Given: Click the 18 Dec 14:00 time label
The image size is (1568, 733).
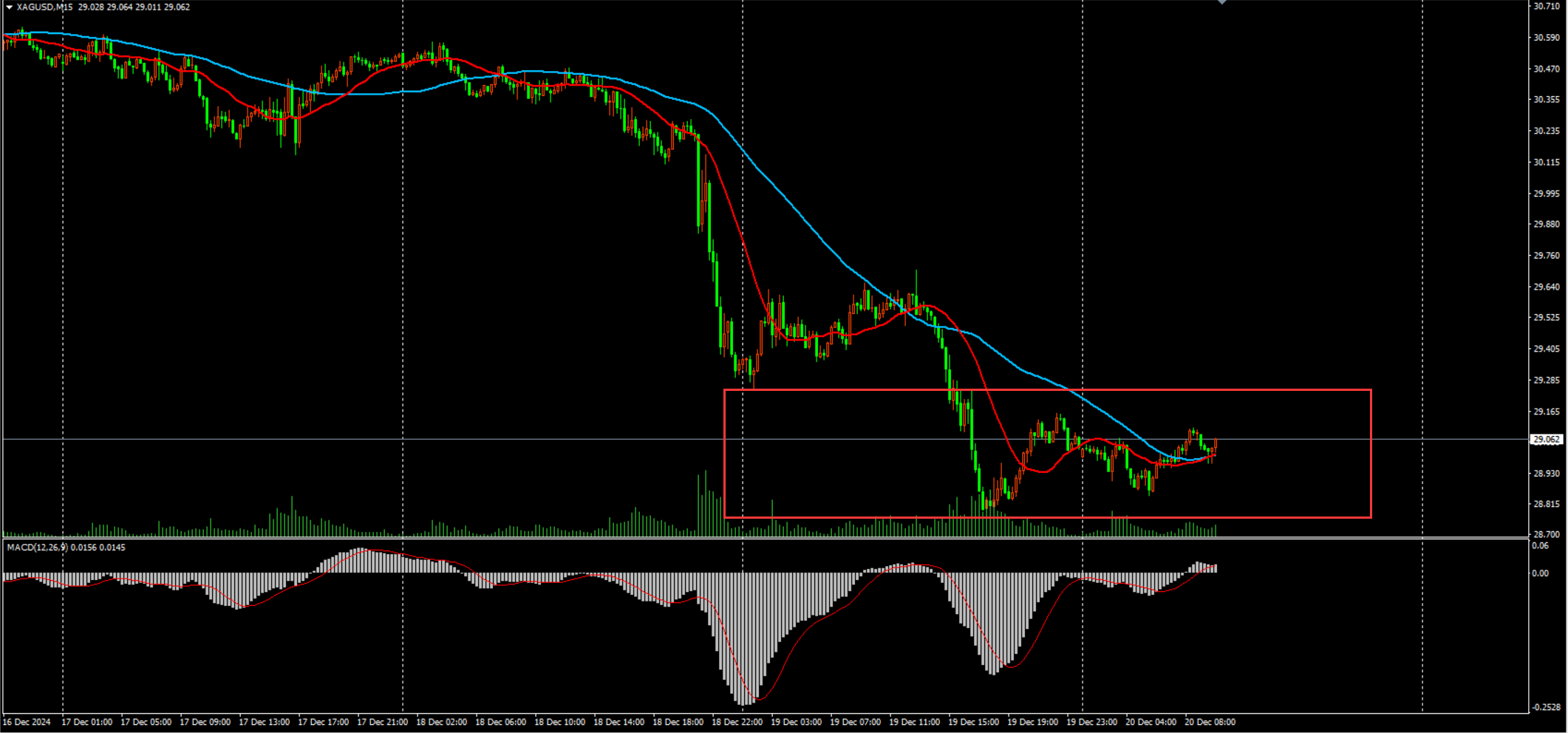Looking at the screenshot, I should [619, 723].
